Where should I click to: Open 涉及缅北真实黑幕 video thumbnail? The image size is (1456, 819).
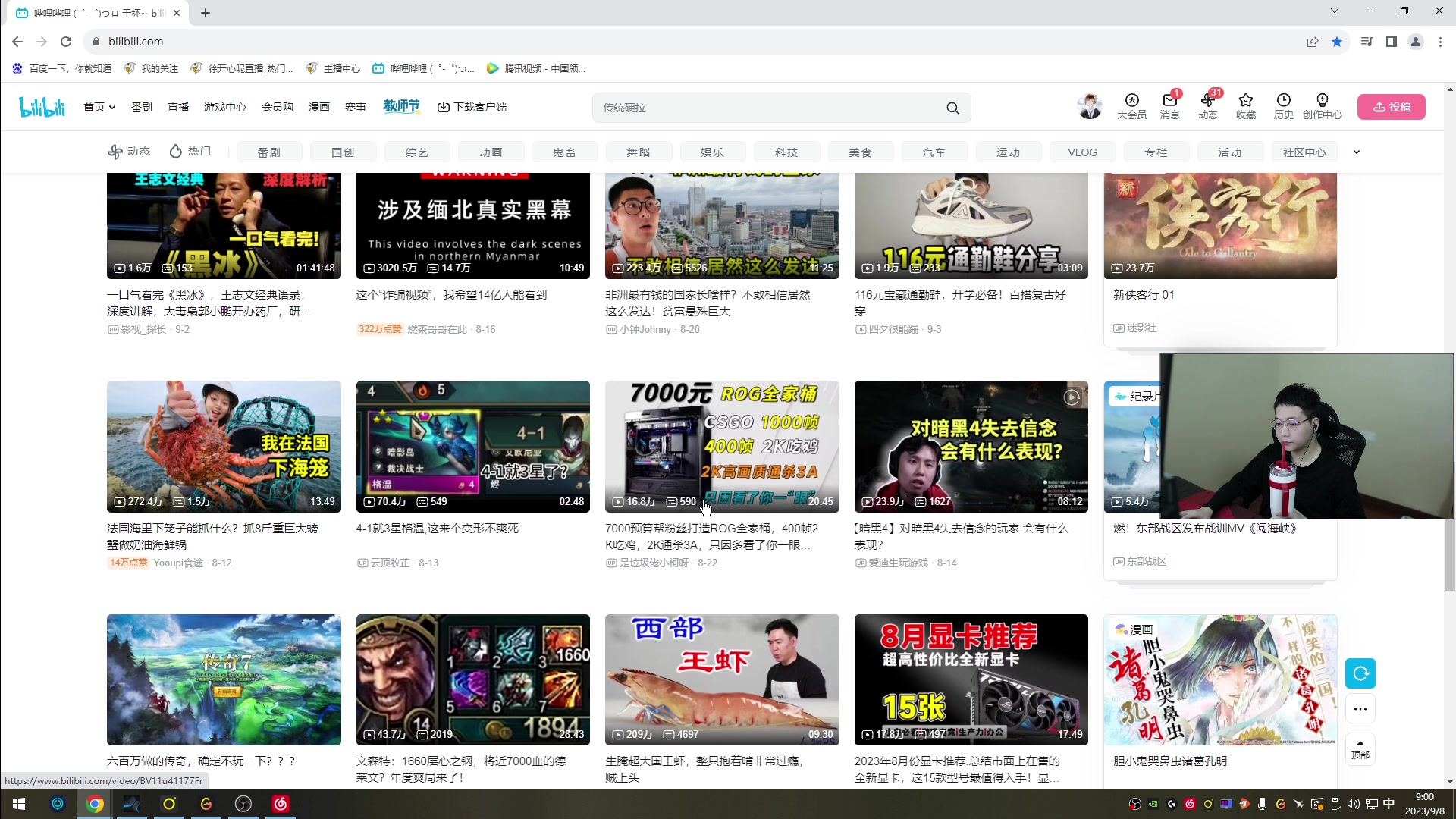[473, 226]
